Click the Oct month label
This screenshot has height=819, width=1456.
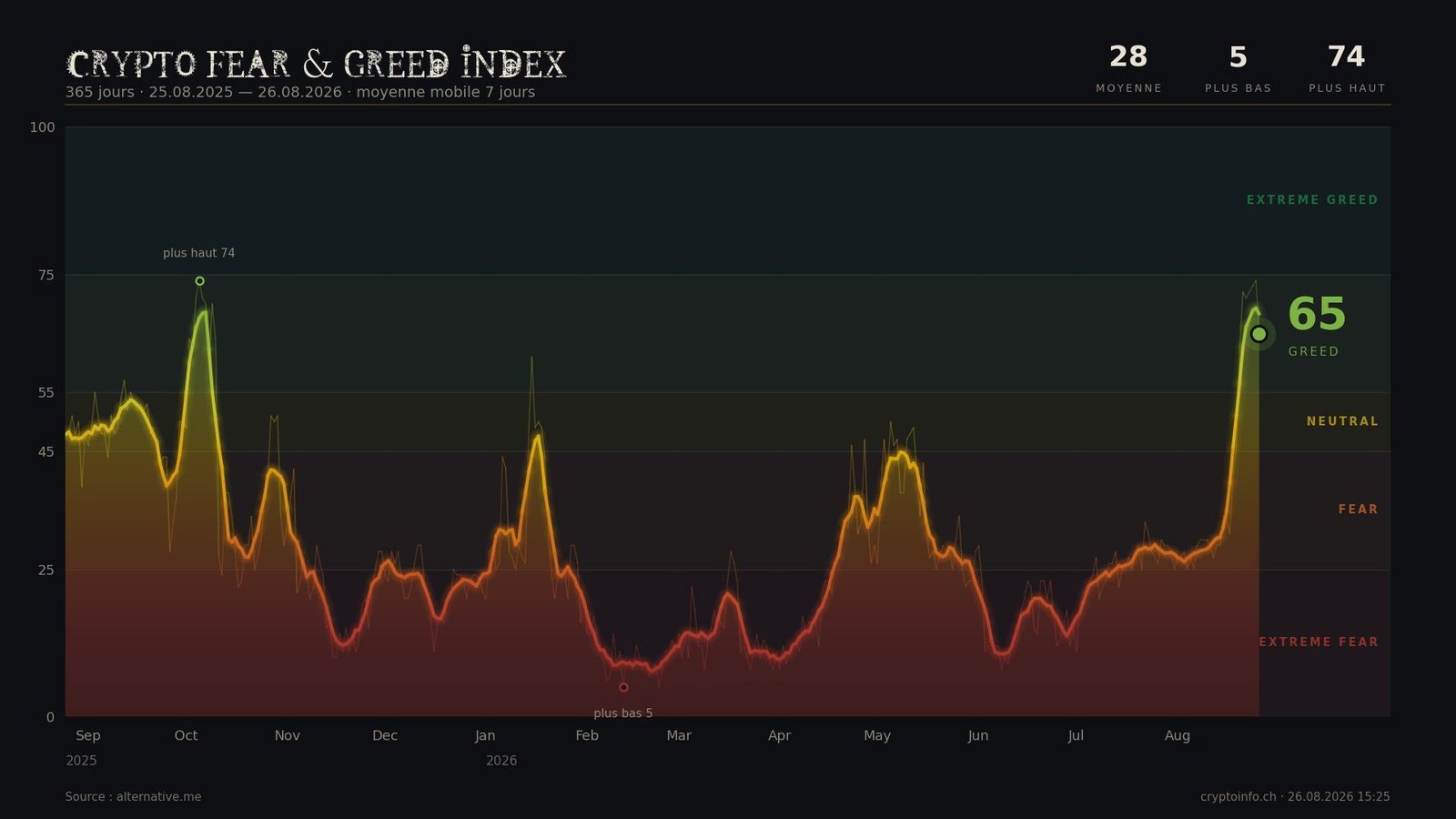click(x=186, y=735)
